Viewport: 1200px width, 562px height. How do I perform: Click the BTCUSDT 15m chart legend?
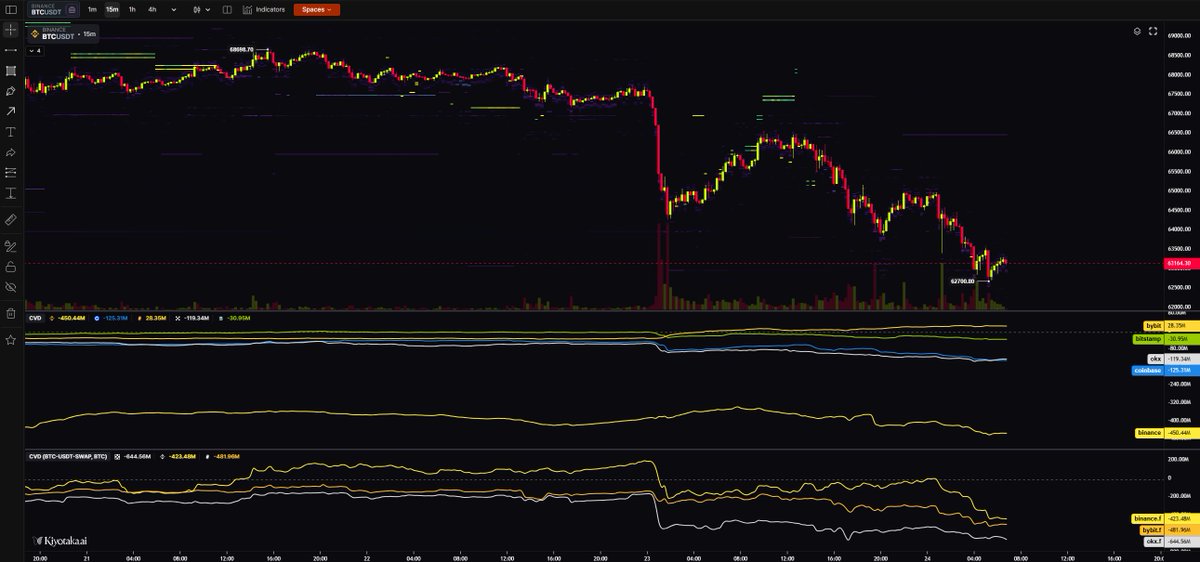pyautogui.click(x=63, y=34)
